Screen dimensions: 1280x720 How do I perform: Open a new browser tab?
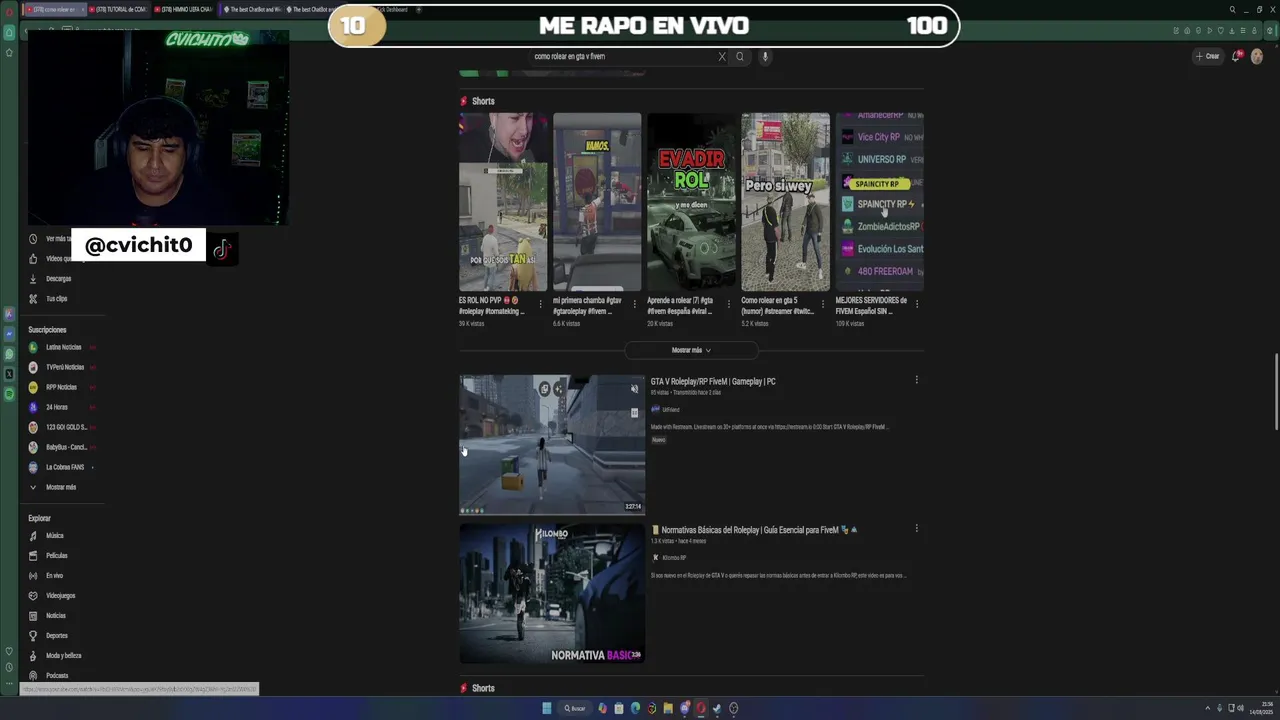point(419,9)
